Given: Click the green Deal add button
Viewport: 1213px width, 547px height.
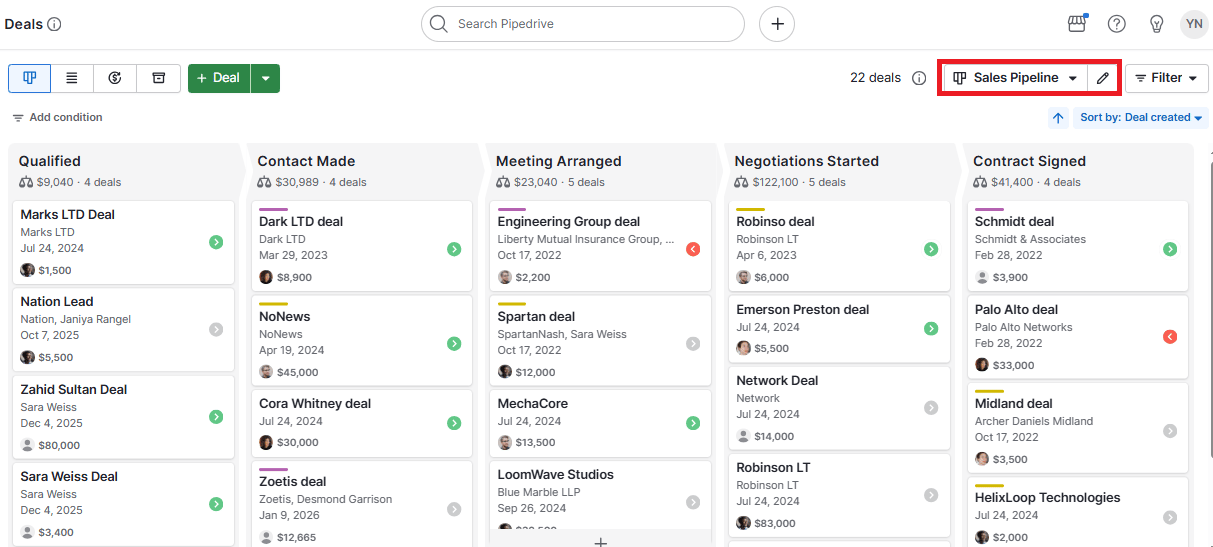Looking at the screenshot, I should click(x=219, y=78).
